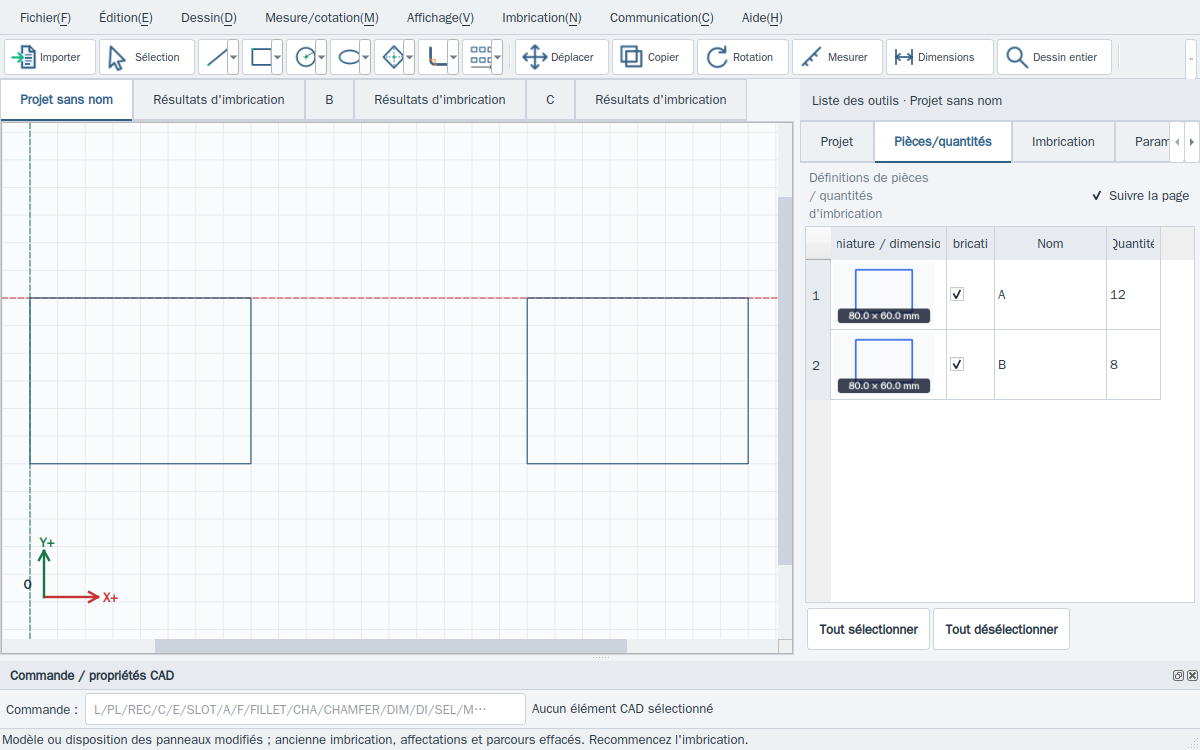Viewport: 1200px width, 750px height.
Task: Open the Imbrication panel tab
Action: click(x=1063, y=142)
